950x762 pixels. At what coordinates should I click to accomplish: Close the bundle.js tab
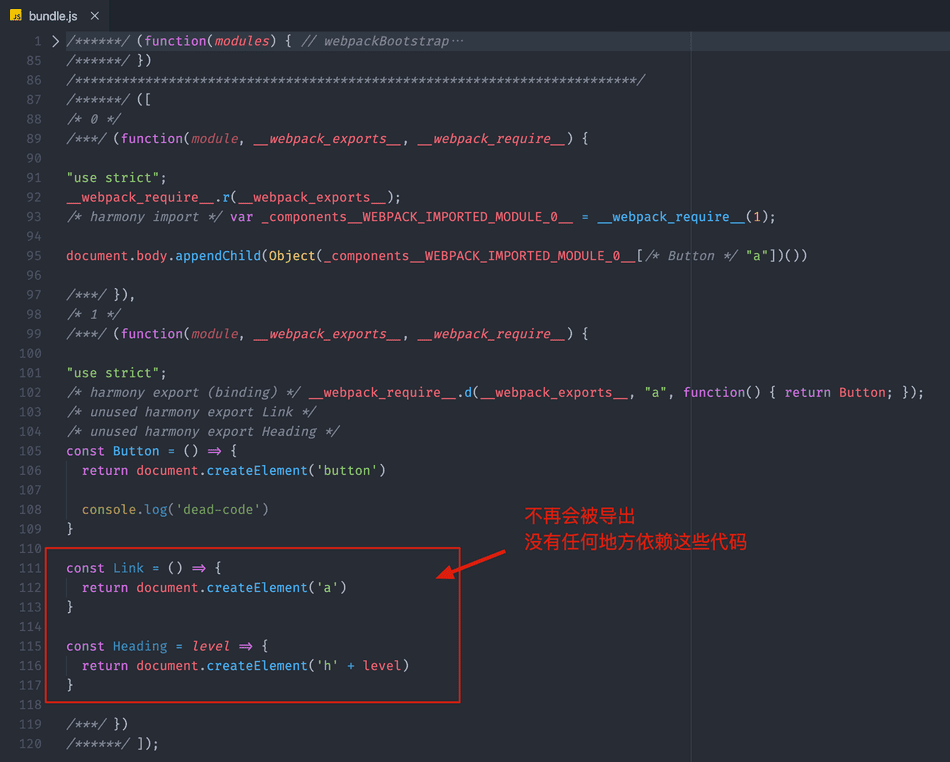click(x=95, y=16)
